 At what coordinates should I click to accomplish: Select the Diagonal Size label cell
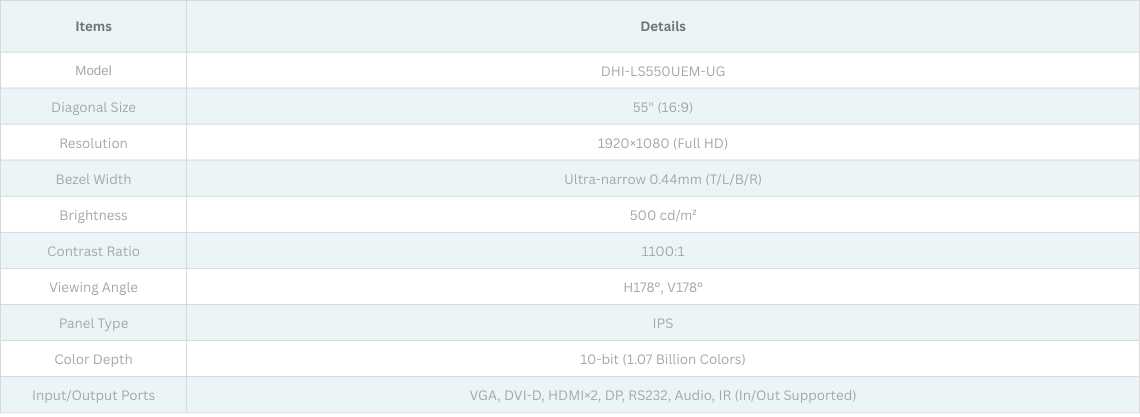(93, 107)
